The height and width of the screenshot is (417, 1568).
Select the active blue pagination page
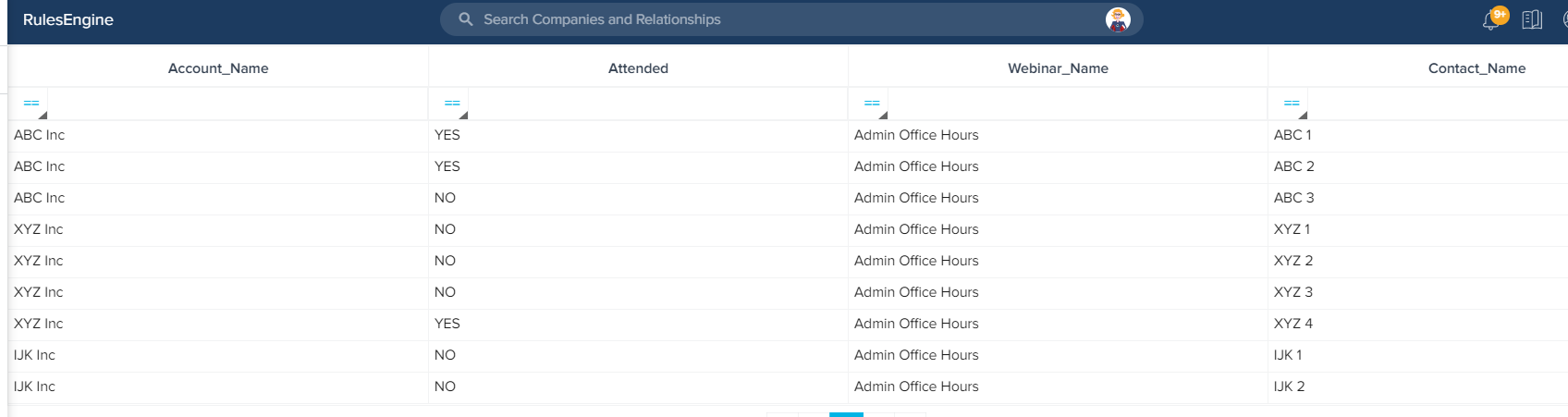coord(846,414)
